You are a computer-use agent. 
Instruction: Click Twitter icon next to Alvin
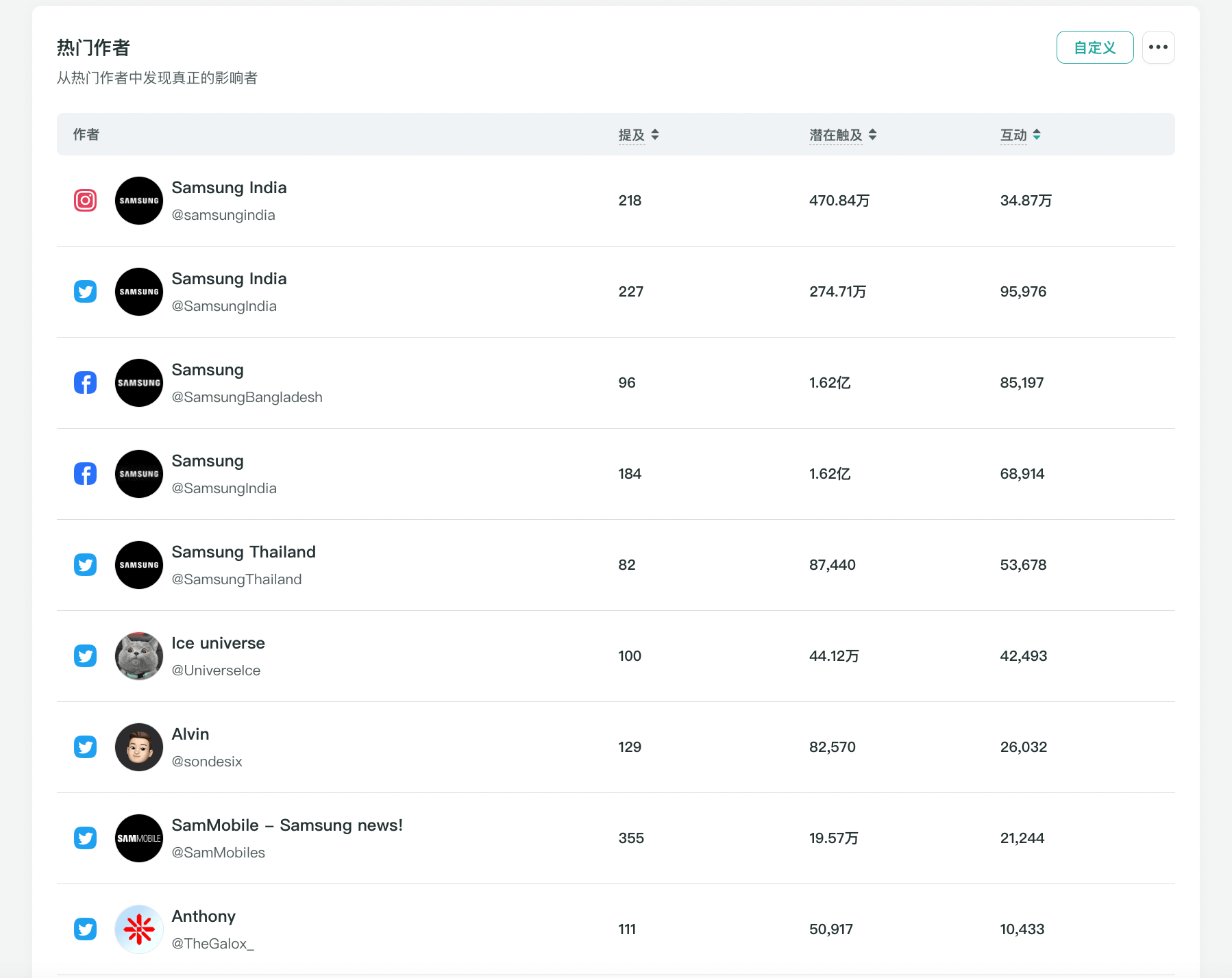85,747
